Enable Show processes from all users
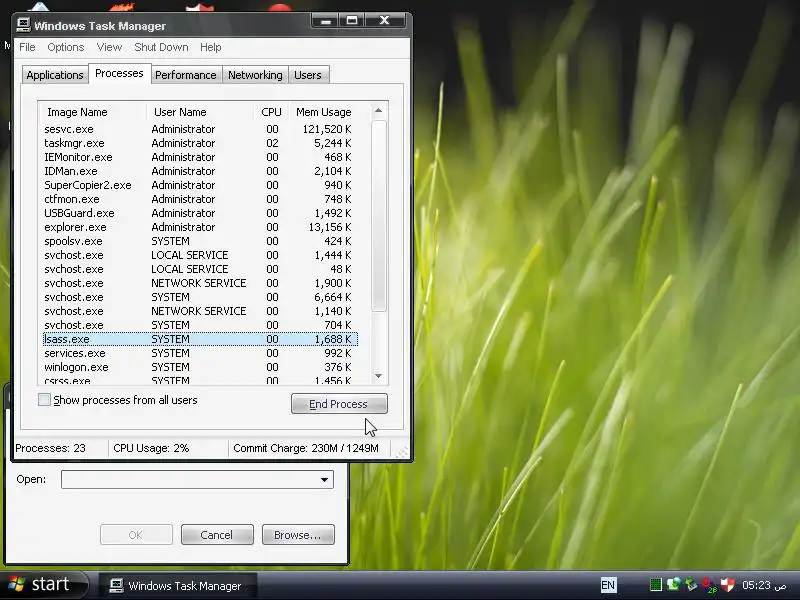 pyautogui.click(x=44, y=400)
